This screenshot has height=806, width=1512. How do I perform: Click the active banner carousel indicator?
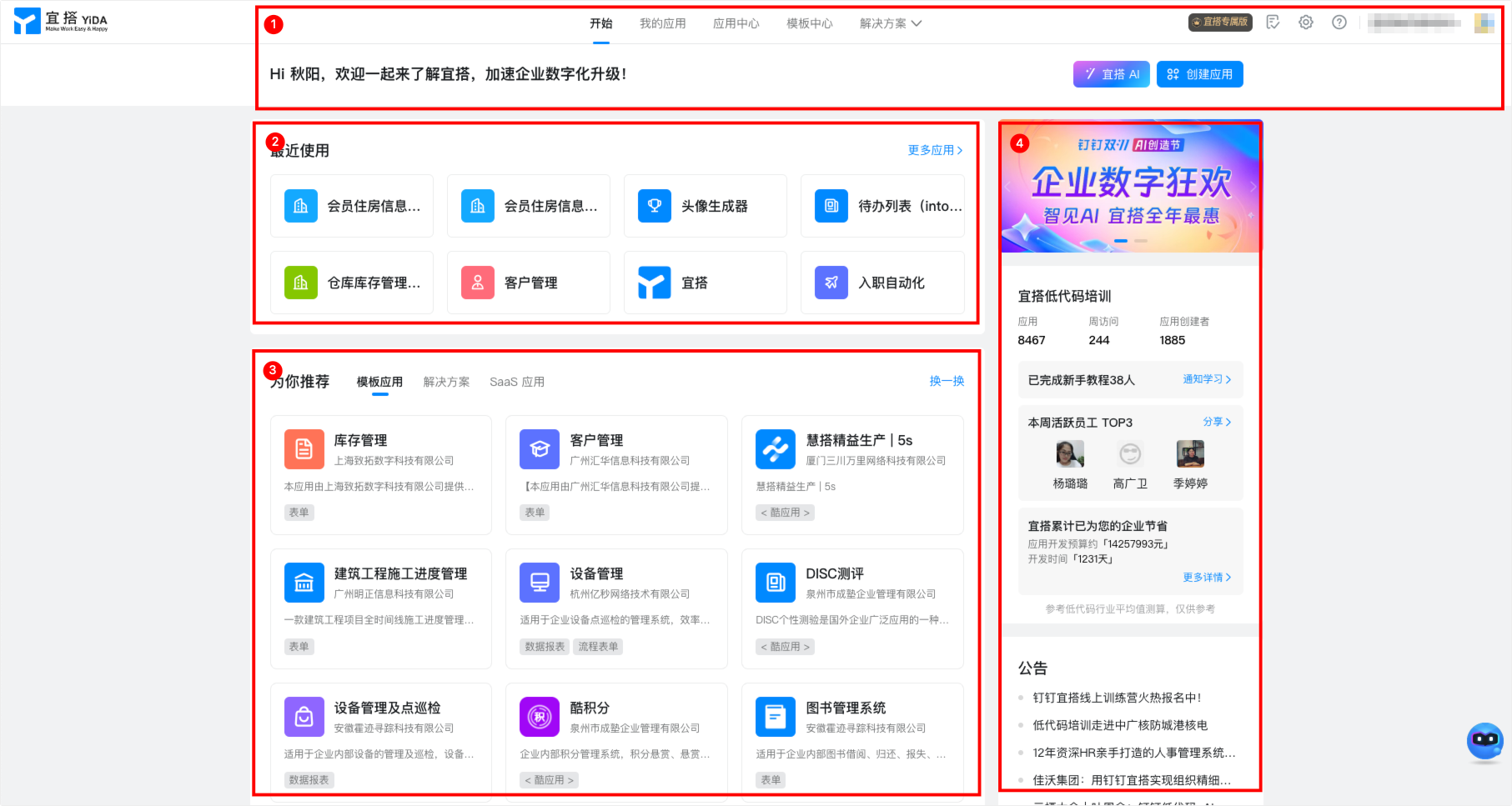[1121, 241]
